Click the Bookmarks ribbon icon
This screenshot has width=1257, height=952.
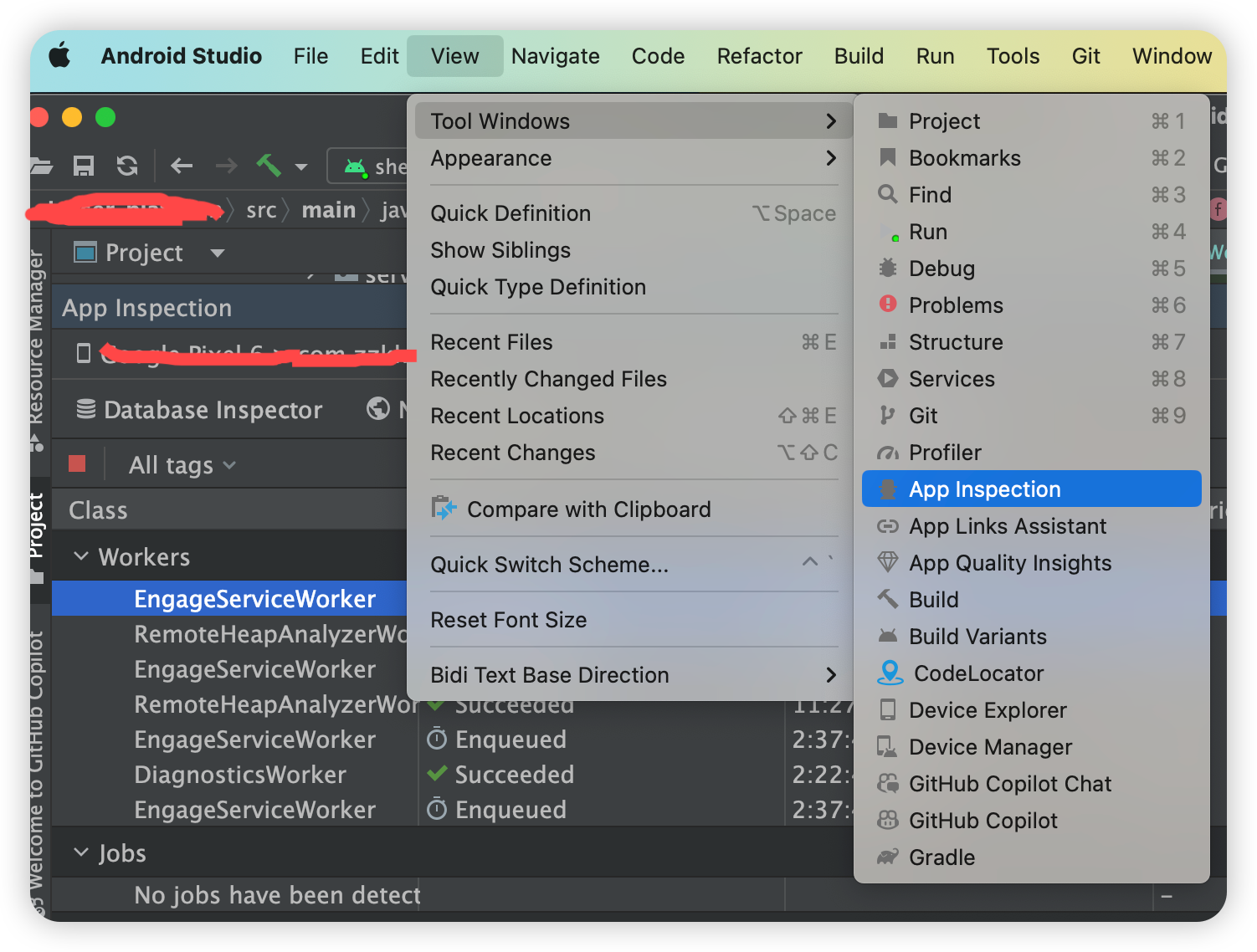[x=888, y=157]
